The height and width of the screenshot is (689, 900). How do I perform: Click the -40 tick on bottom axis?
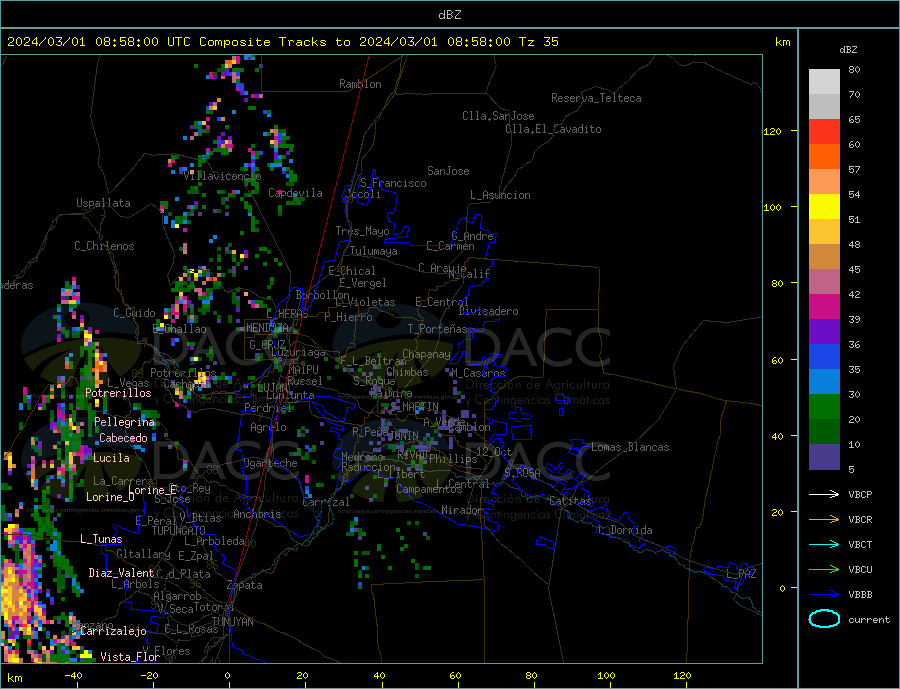pos(73,675)
